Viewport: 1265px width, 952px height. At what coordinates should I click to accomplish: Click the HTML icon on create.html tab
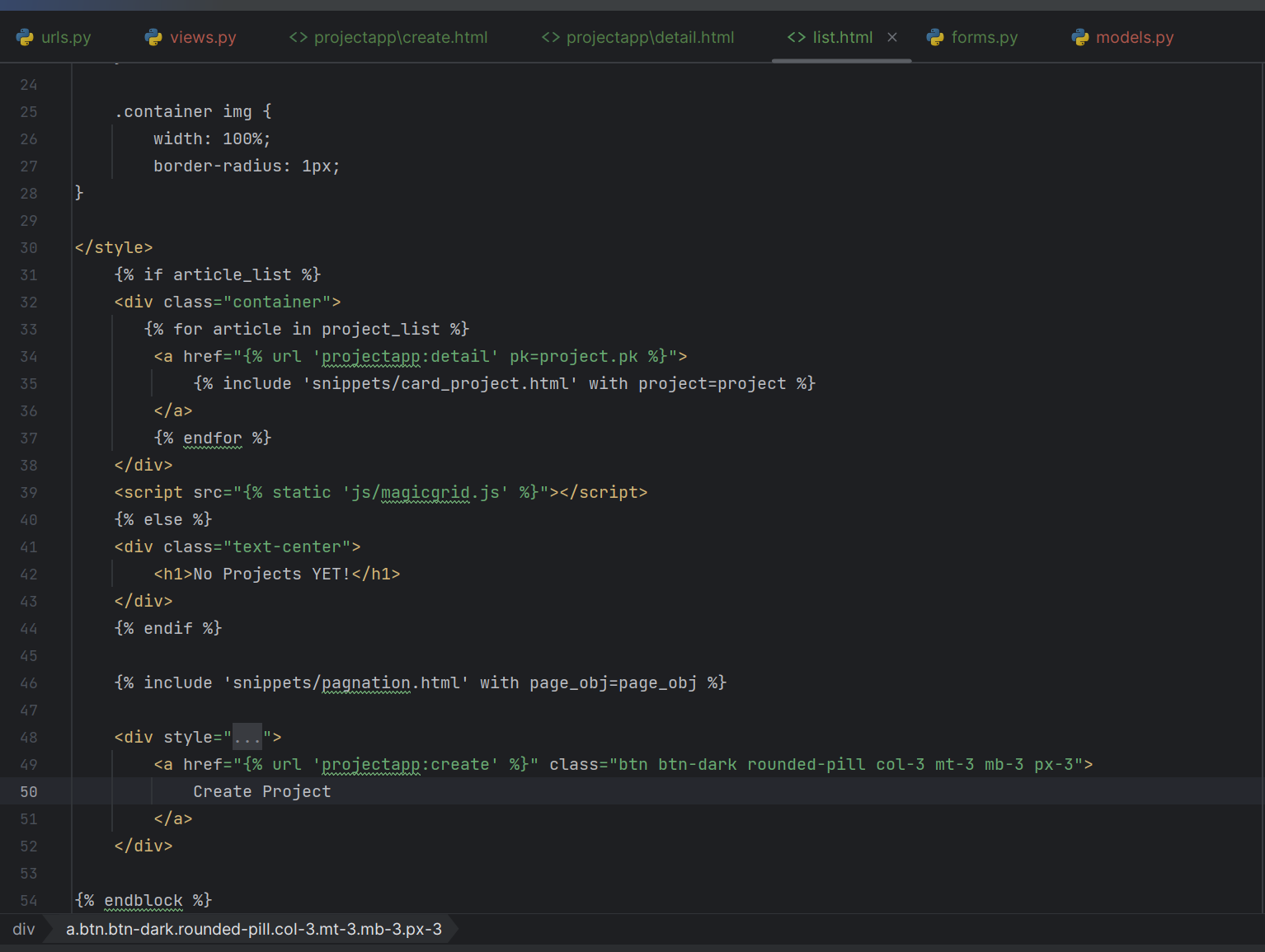(299, 37)
